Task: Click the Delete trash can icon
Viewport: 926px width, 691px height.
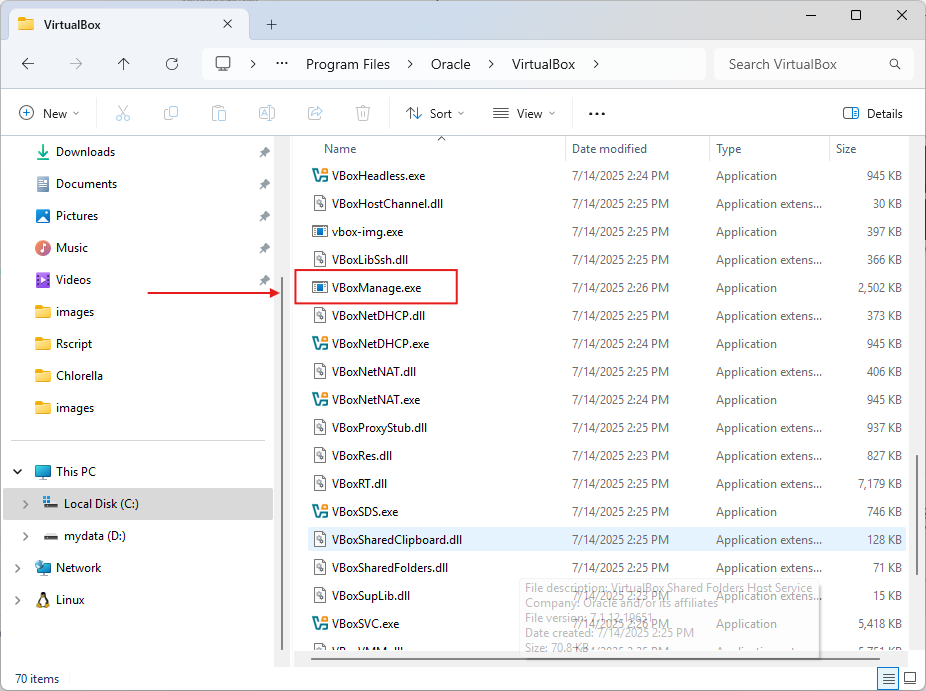Action: point(364,114)
